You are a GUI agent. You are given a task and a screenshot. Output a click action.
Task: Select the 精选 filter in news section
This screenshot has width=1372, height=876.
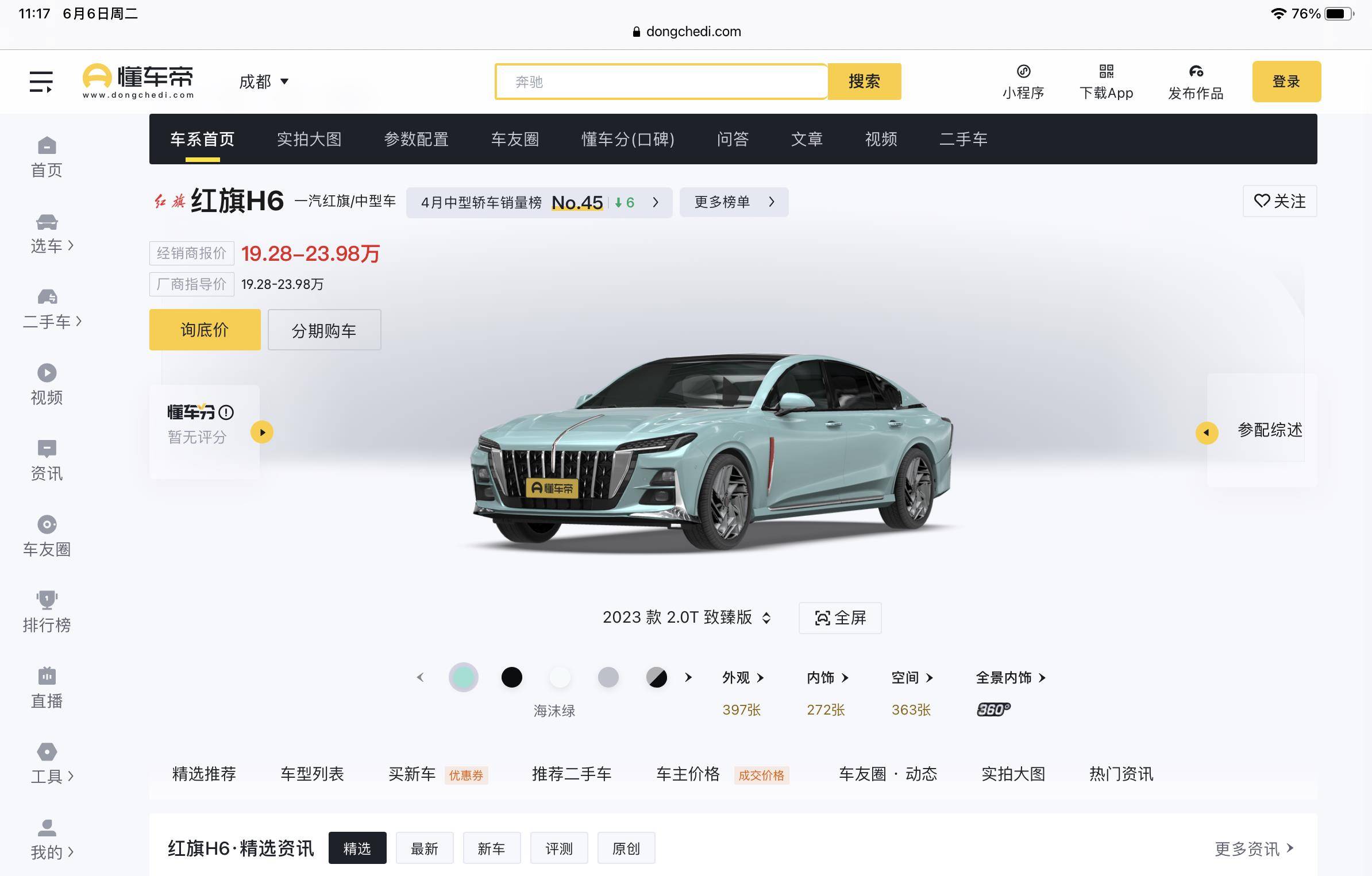click(x=357, y=848)
